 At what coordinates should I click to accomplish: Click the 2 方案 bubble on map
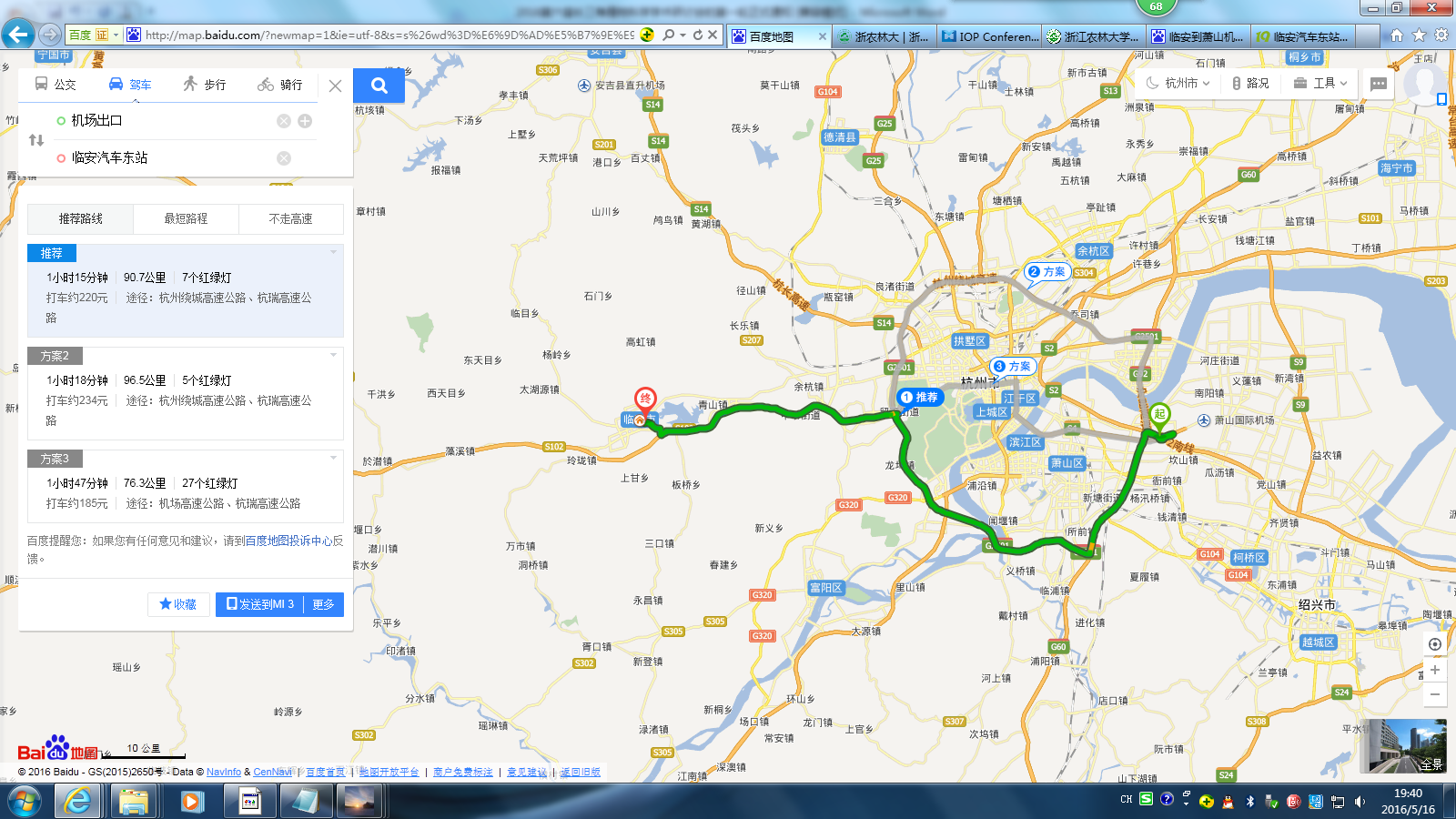(1046, 271)
